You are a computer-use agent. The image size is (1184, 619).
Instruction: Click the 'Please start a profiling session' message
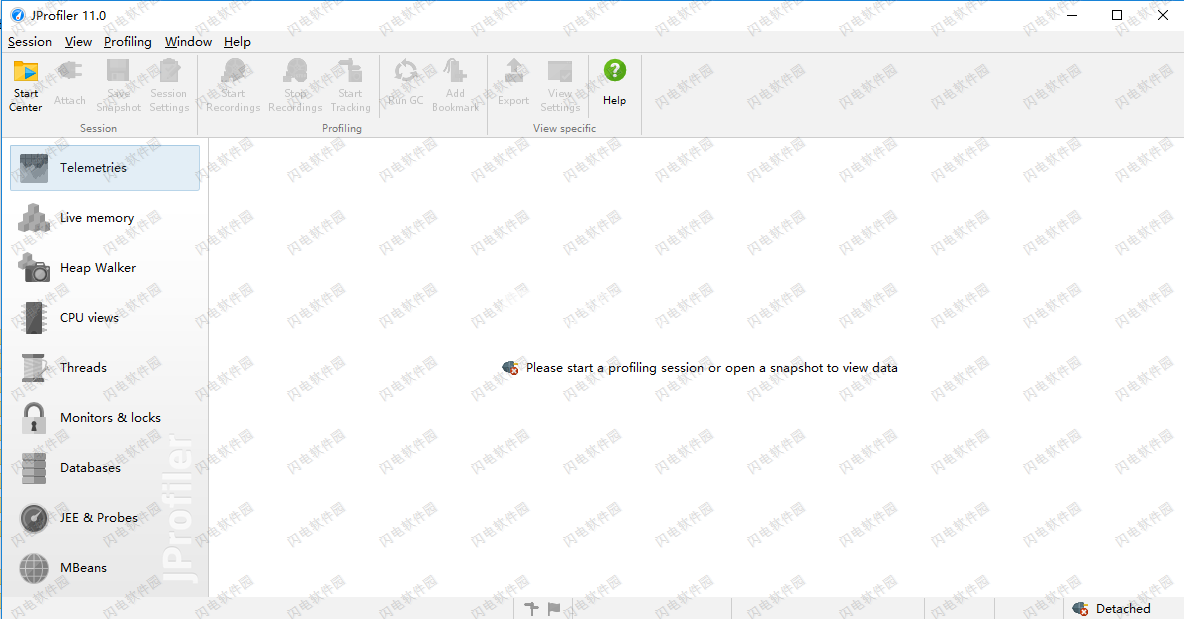click(700, 368)
